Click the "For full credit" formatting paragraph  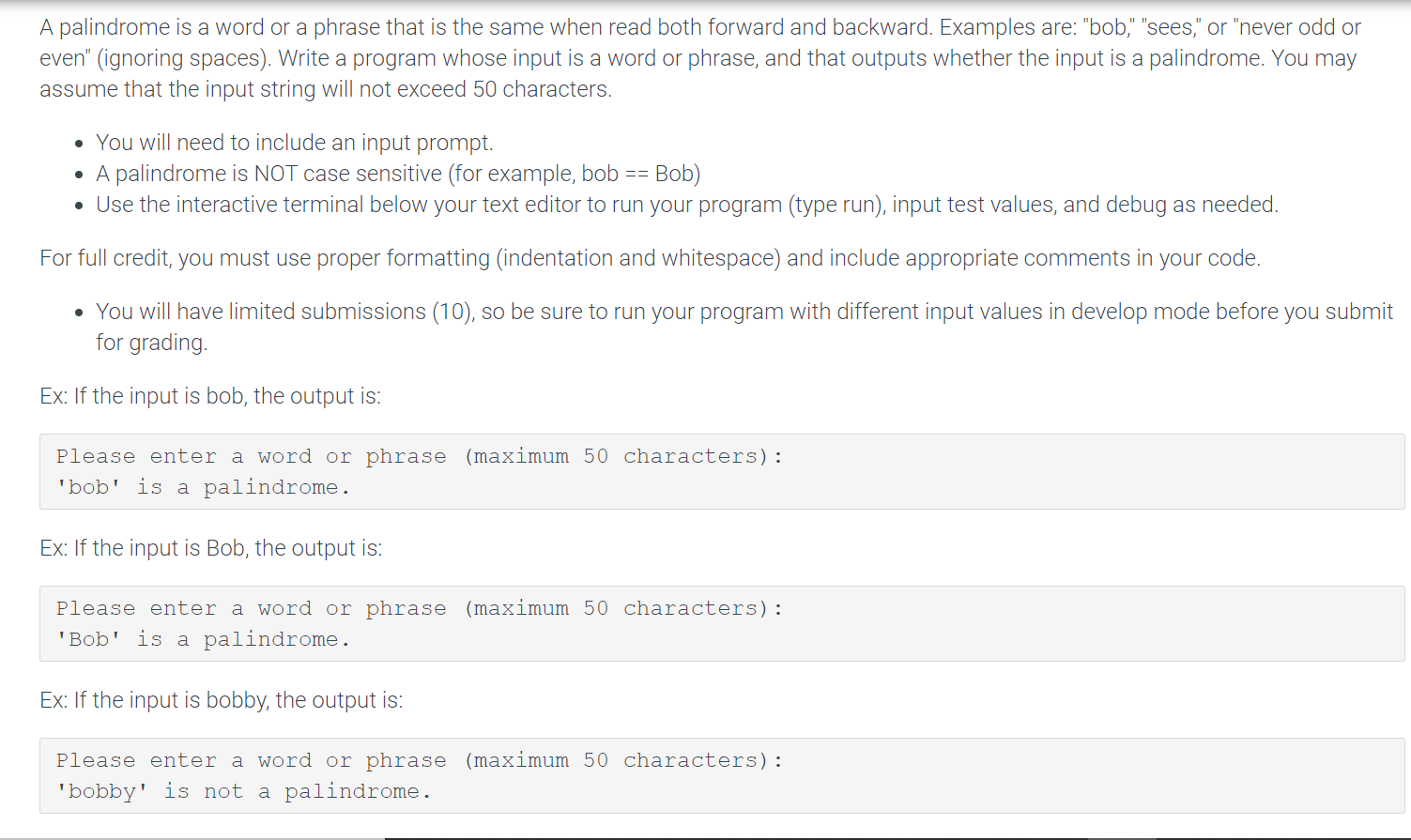coord(650,258)
